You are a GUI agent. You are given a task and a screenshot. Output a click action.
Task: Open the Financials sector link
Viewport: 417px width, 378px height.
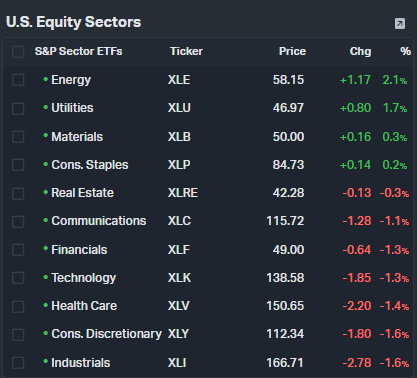pyautogui.click(x=79, y=250)
